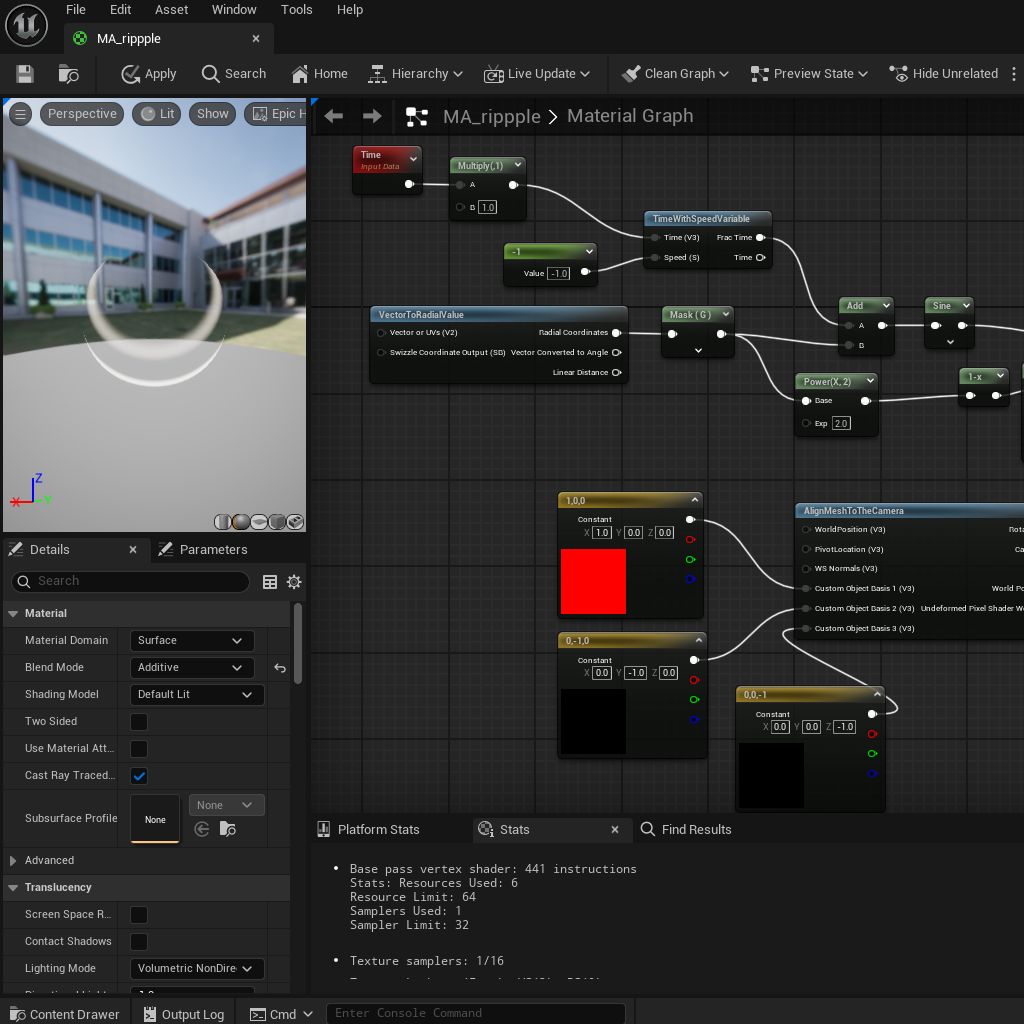Click Browse to asset icon in toolbar
This screenshot has width=1024, height=1024.
68,74
